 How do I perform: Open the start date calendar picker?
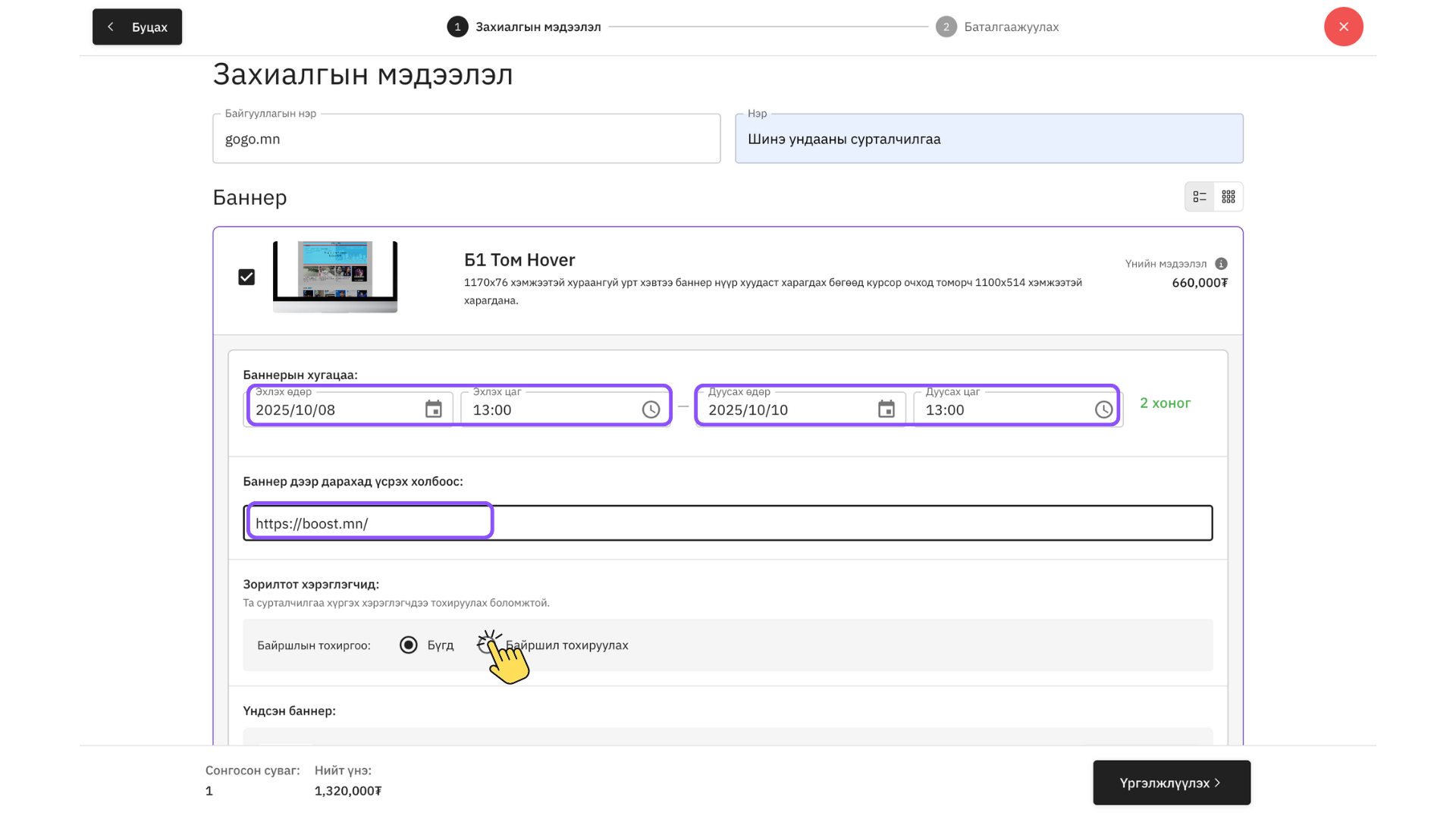[x=433, y=409]
